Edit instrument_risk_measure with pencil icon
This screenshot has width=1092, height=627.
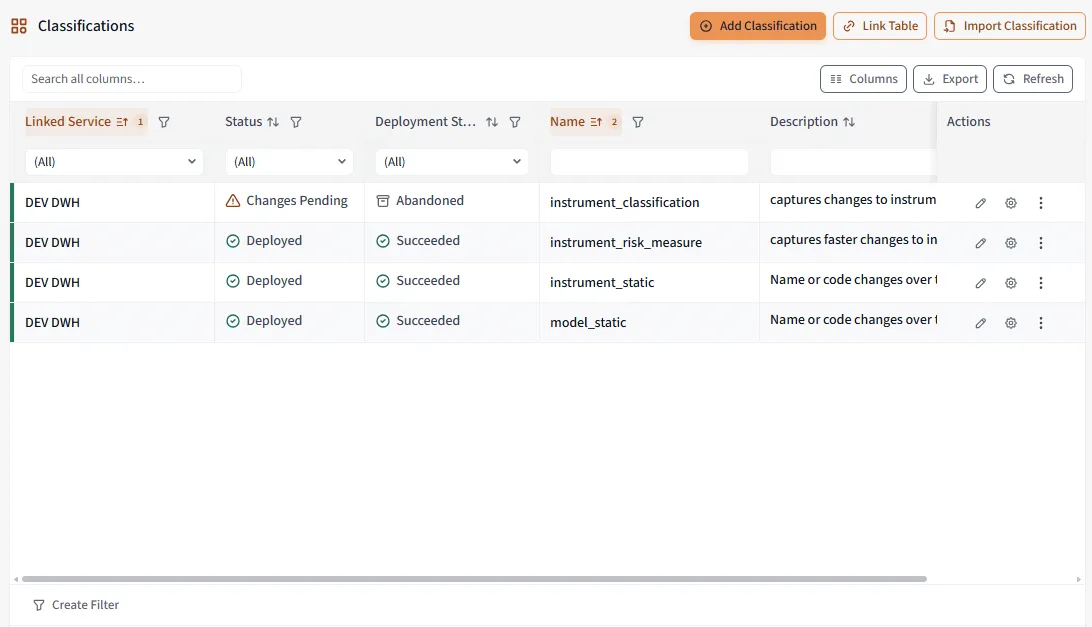point(981,242)
